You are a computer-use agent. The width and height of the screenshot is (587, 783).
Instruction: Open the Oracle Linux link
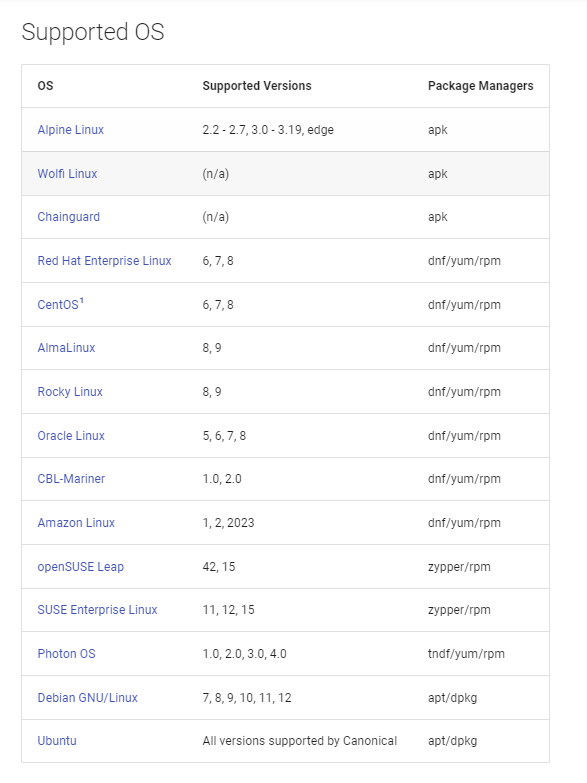[71, 436]
